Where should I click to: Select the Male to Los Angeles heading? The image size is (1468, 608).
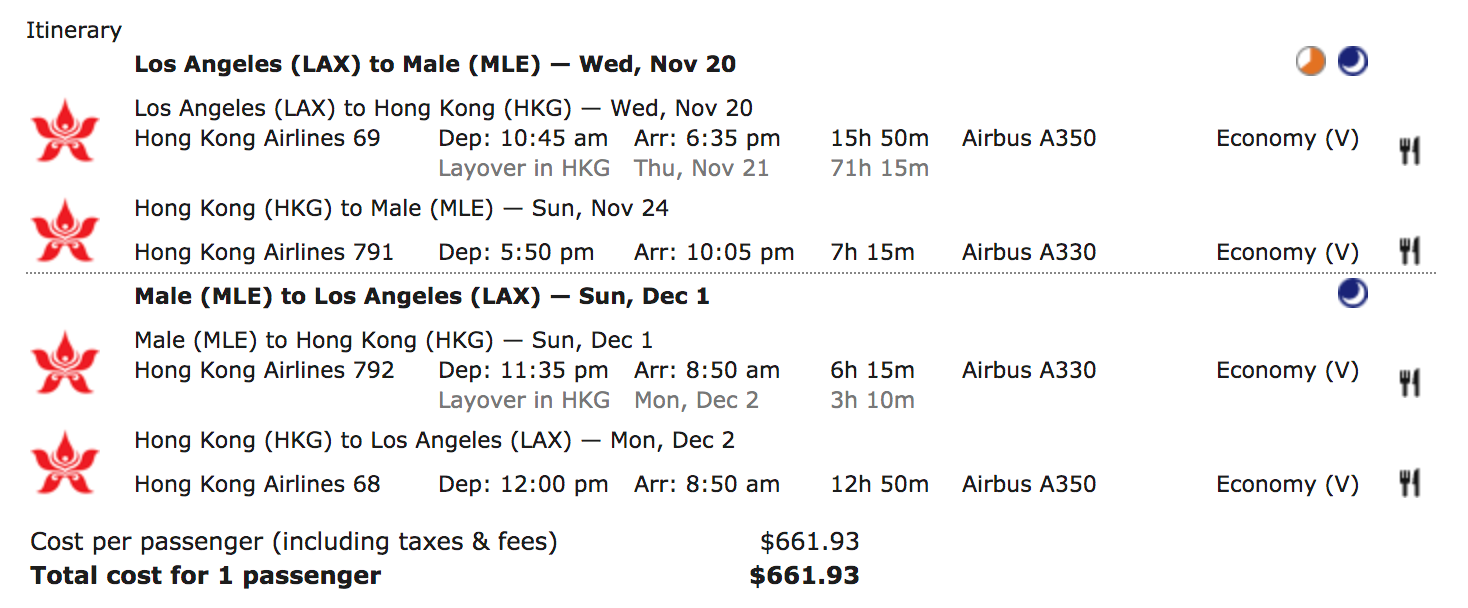[x=422, y=297]
